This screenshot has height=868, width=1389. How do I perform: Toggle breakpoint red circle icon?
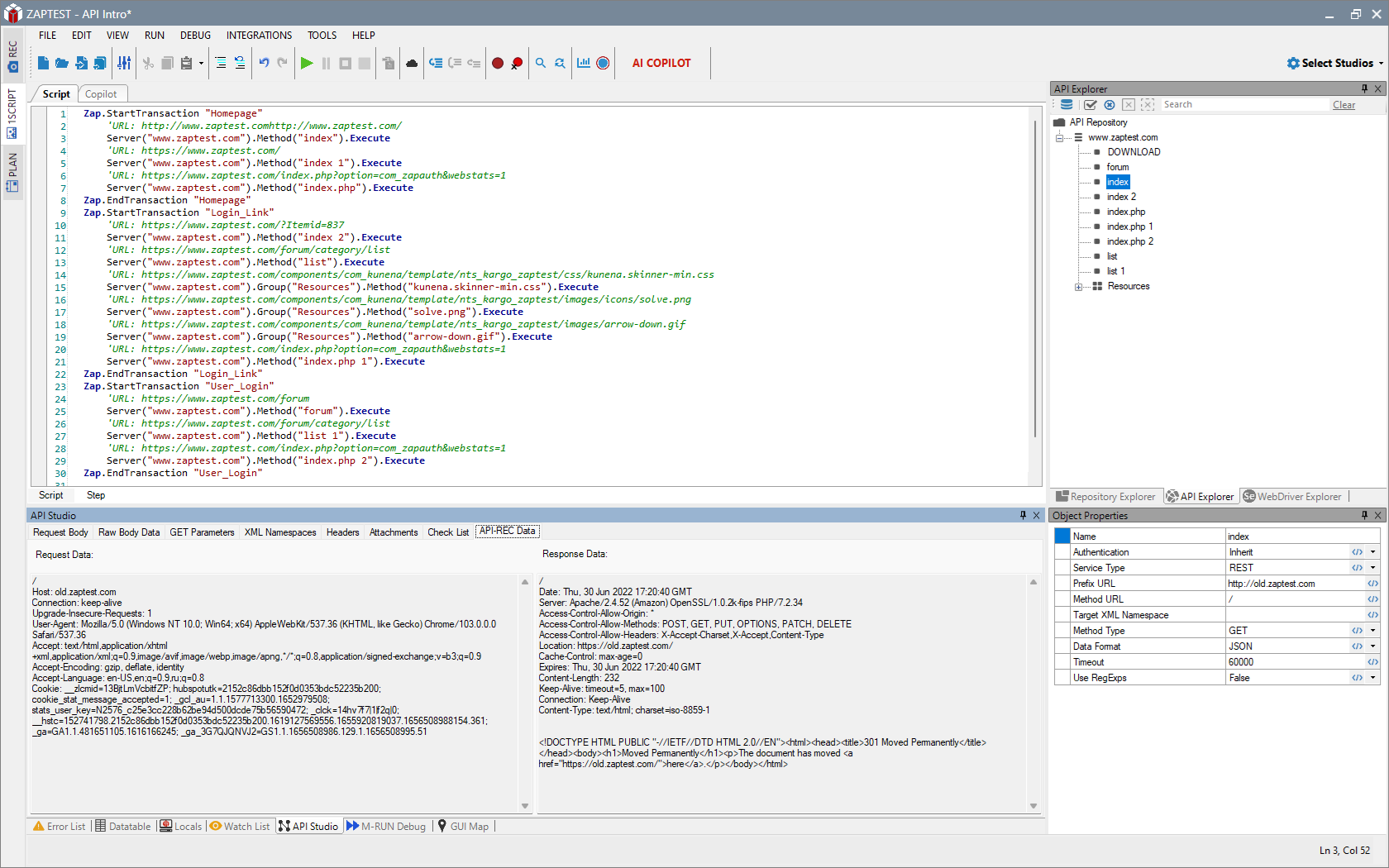(498, 63)
